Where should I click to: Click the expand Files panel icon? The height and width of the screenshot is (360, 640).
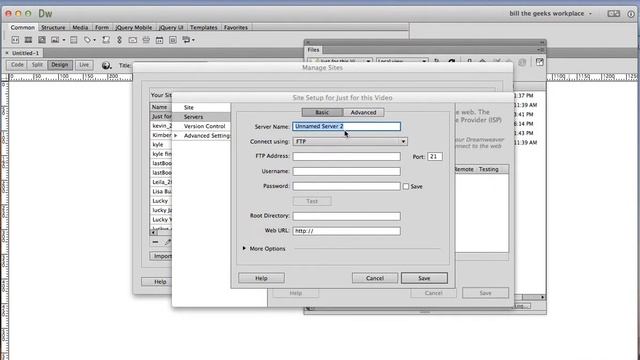[540, 62]
